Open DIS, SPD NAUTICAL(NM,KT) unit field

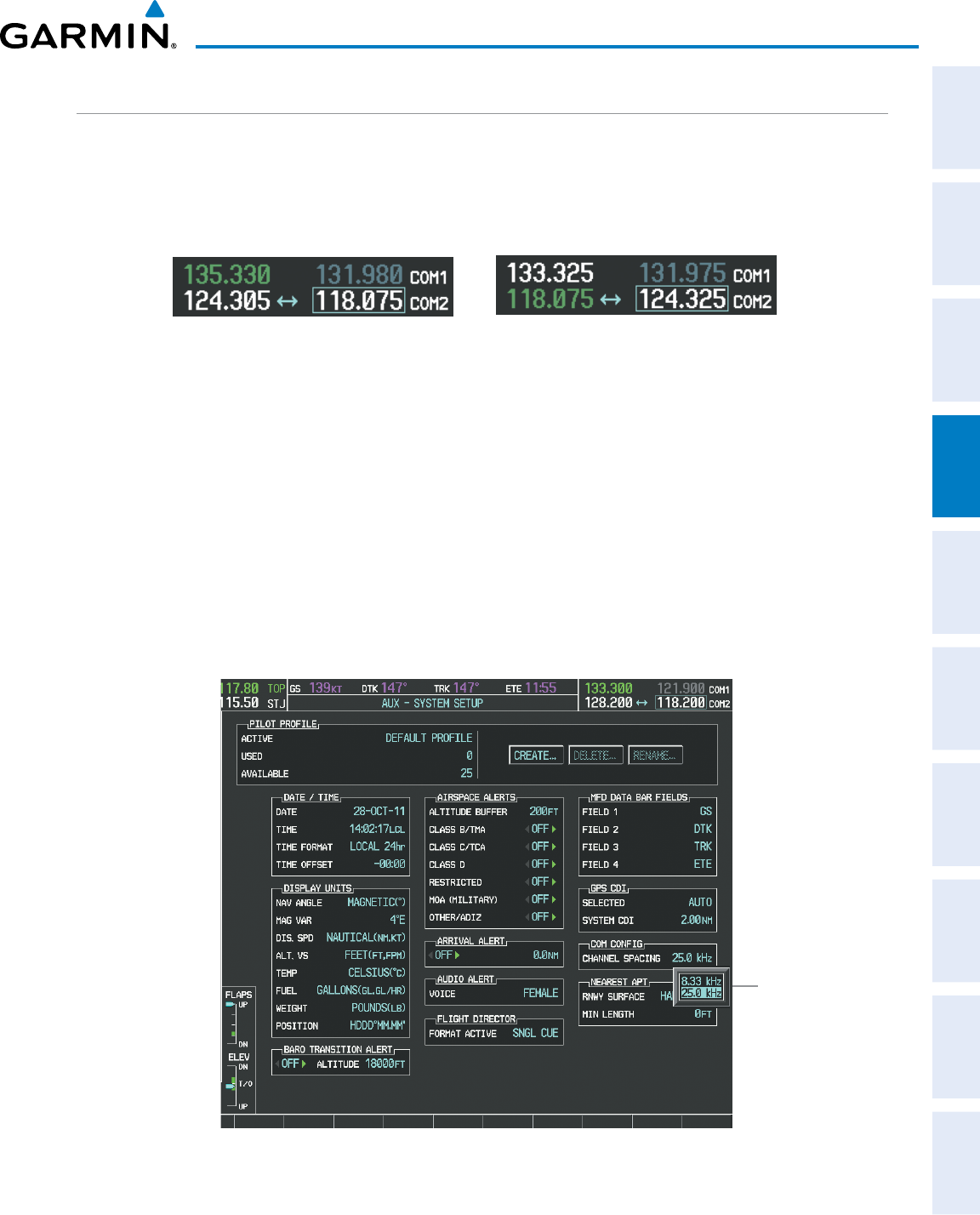point(366,938)
